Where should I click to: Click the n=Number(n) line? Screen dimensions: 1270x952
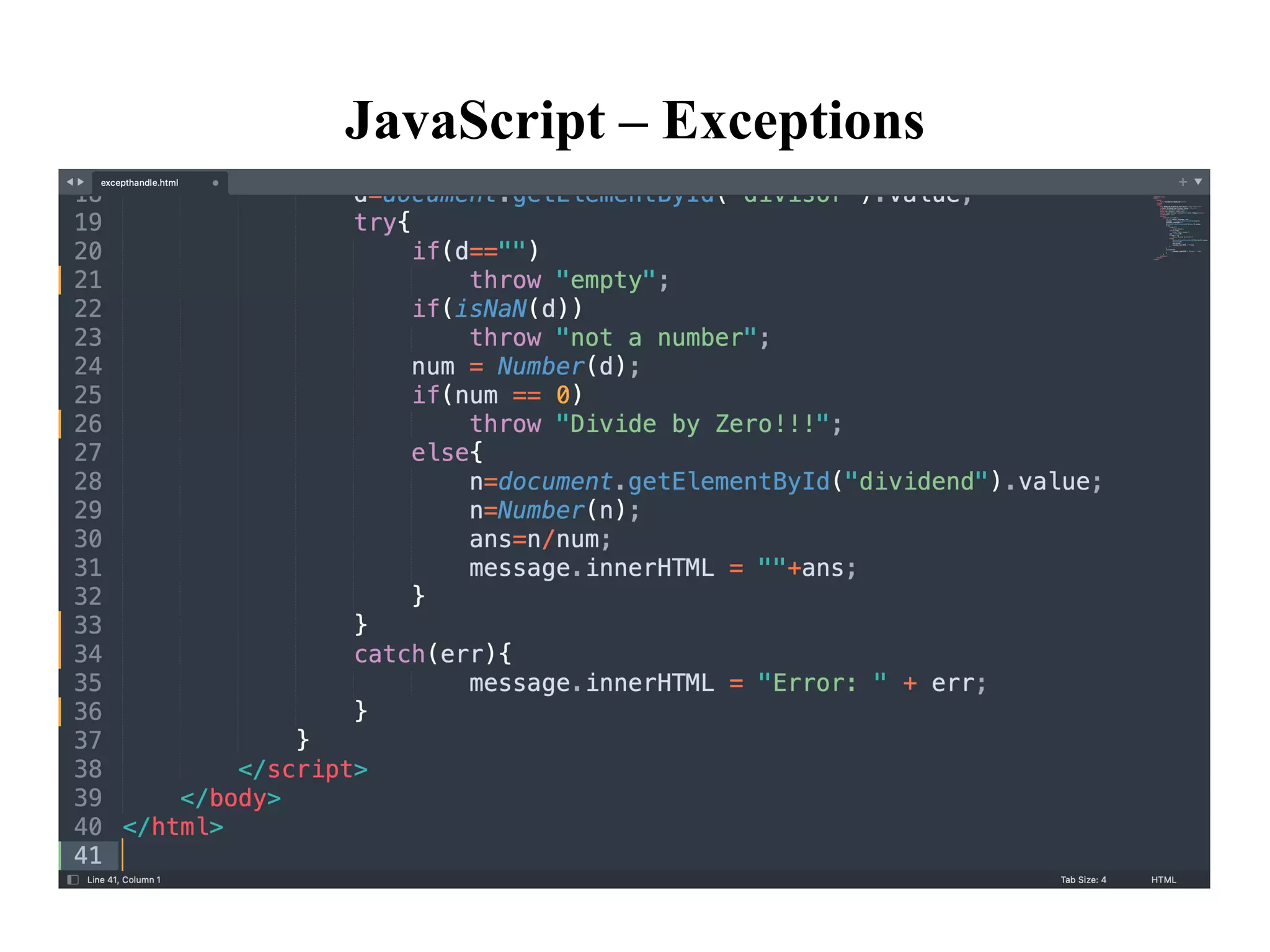pos(554,510)
